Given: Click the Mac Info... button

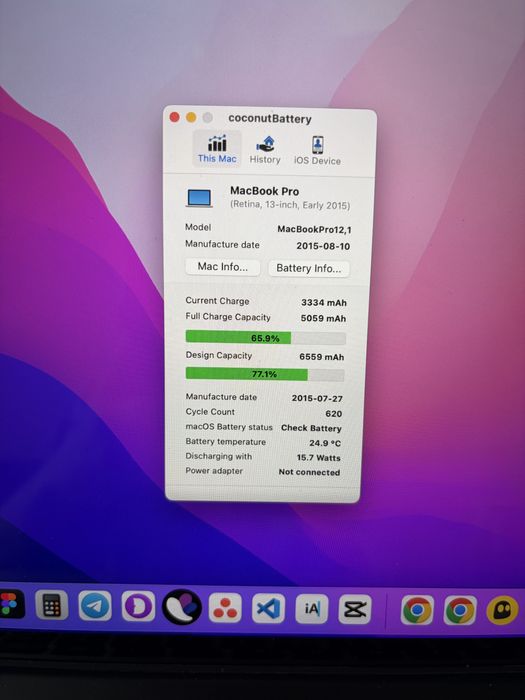Looking at the screenshot, I should tap(222, 267).
